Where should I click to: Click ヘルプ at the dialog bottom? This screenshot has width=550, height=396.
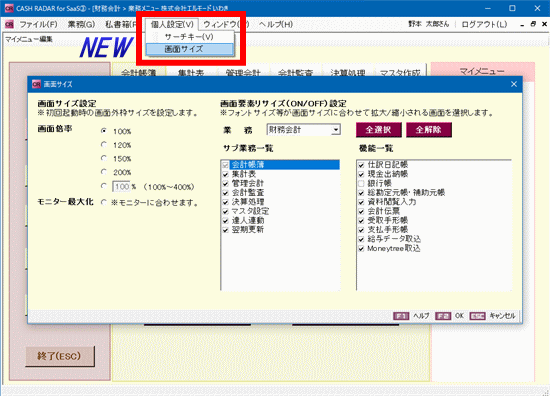[x=421, y=316]
